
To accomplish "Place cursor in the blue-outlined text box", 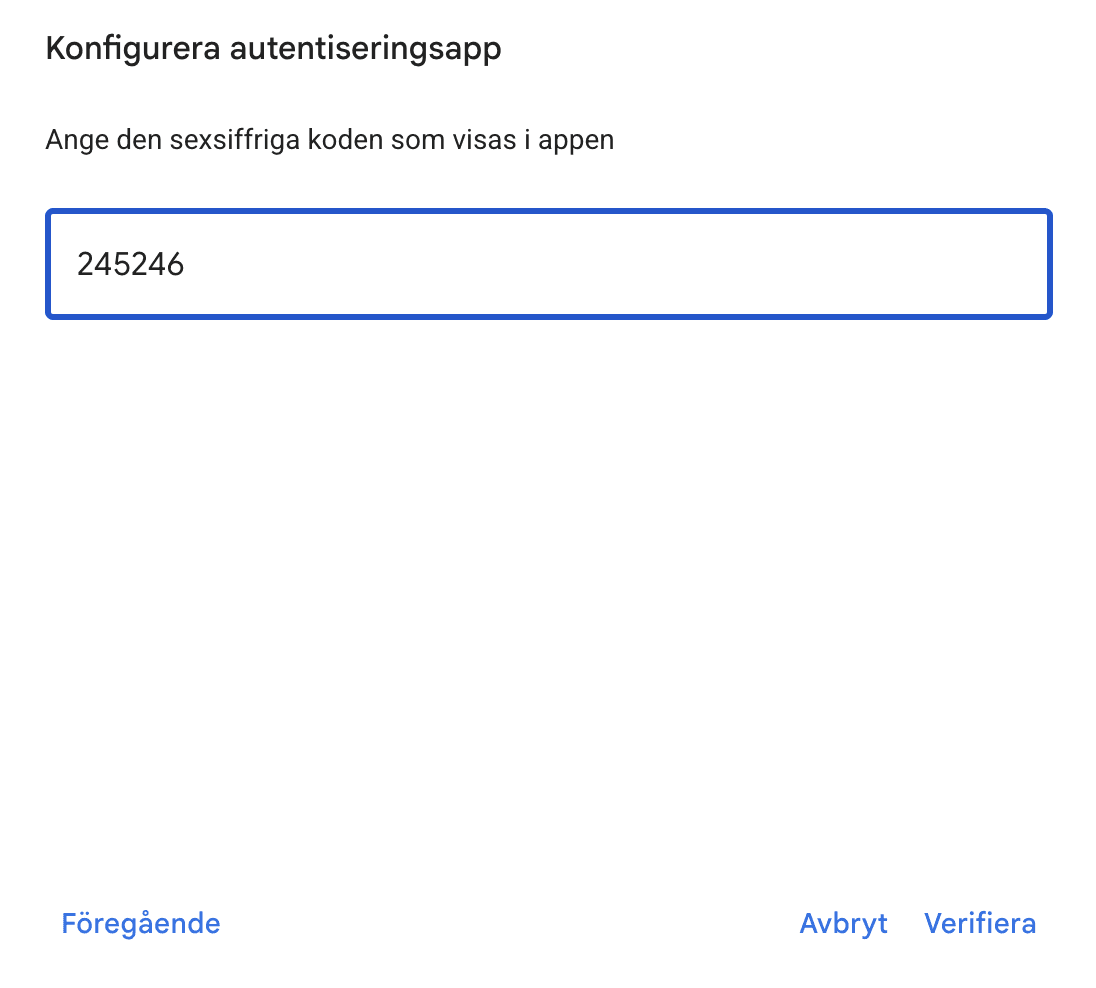I will 549,264.
